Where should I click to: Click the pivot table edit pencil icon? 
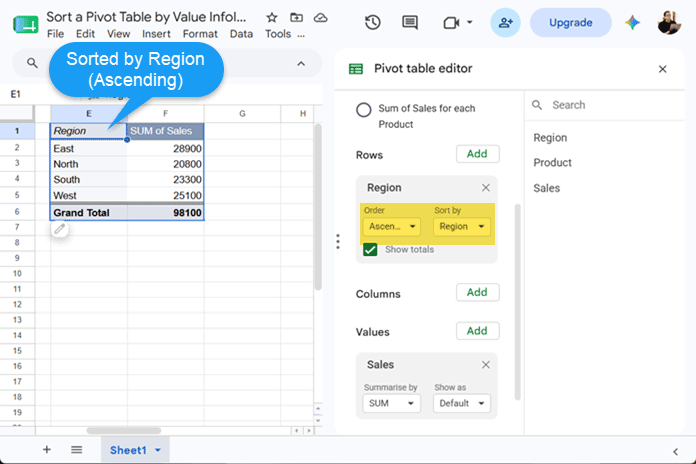tap(59, 229)
